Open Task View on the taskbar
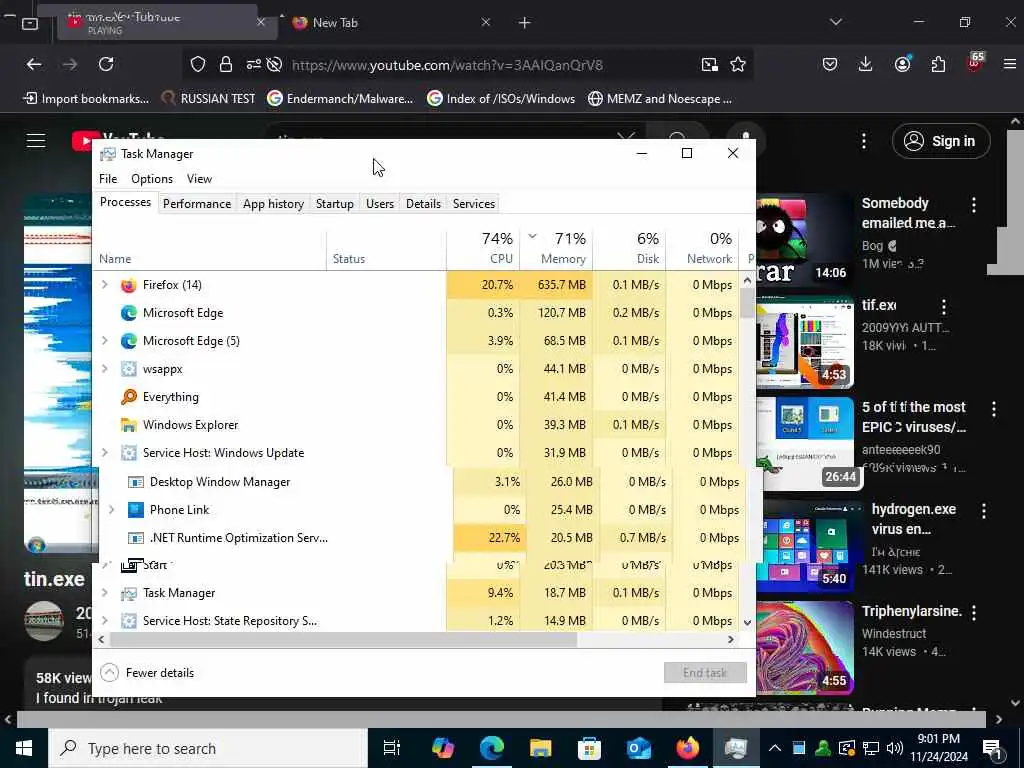 tap(392, 748)
